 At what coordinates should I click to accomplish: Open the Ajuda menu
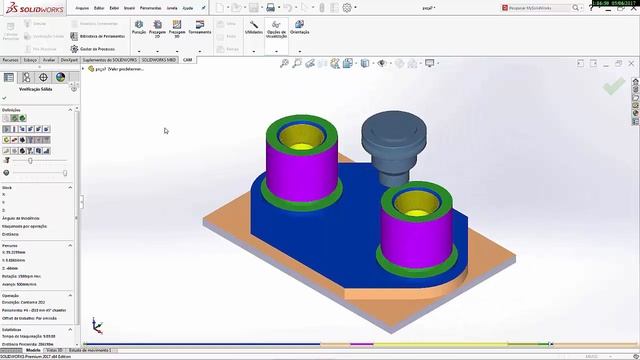click(x=188, y=8)
